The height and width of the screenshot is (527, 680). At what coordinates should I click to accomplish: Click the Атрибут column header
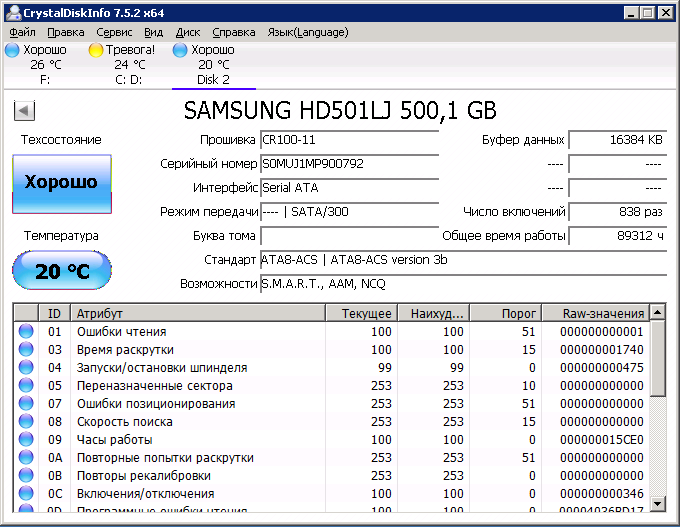click(x=198, y=313)
